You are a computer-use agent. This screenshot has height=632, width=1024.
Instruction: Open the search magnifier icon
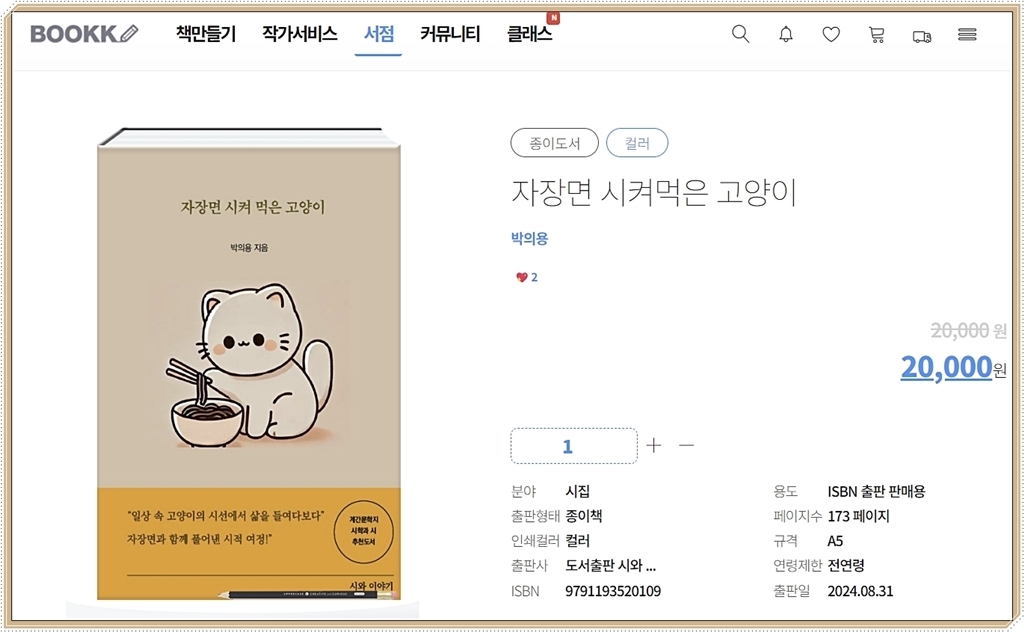[x=741, y=34]
